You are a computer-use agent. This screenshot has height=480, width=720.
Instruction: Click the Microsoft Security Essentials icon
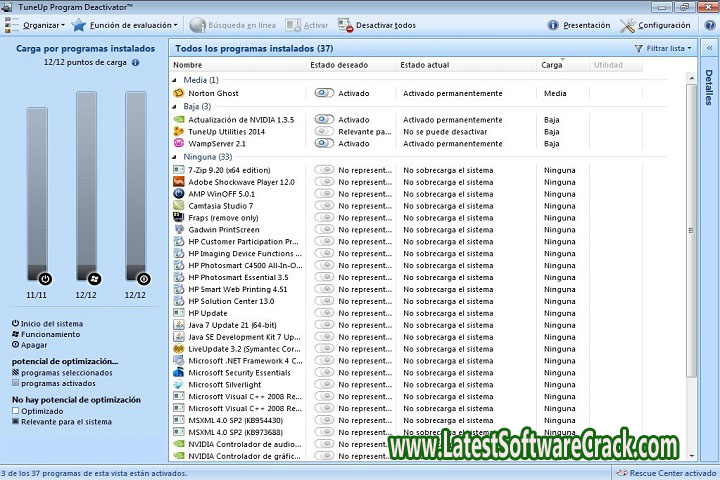pos(178,373)
